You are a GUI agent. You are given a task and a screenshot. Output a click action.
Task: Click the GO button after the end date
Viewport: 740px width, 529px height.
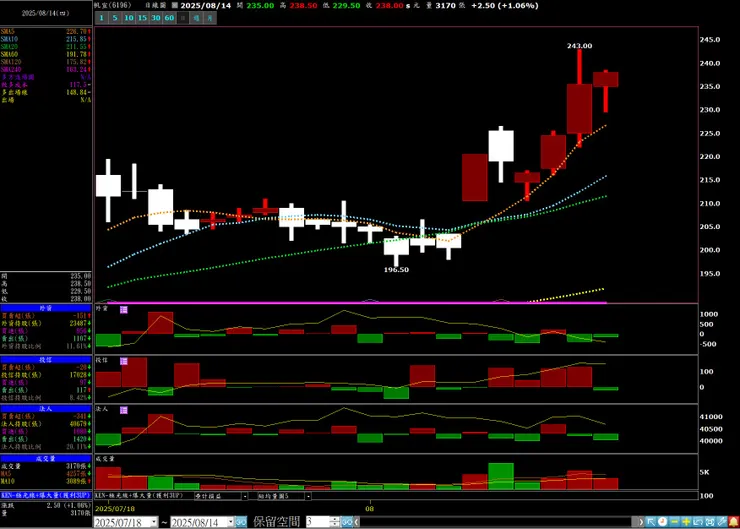241,522
